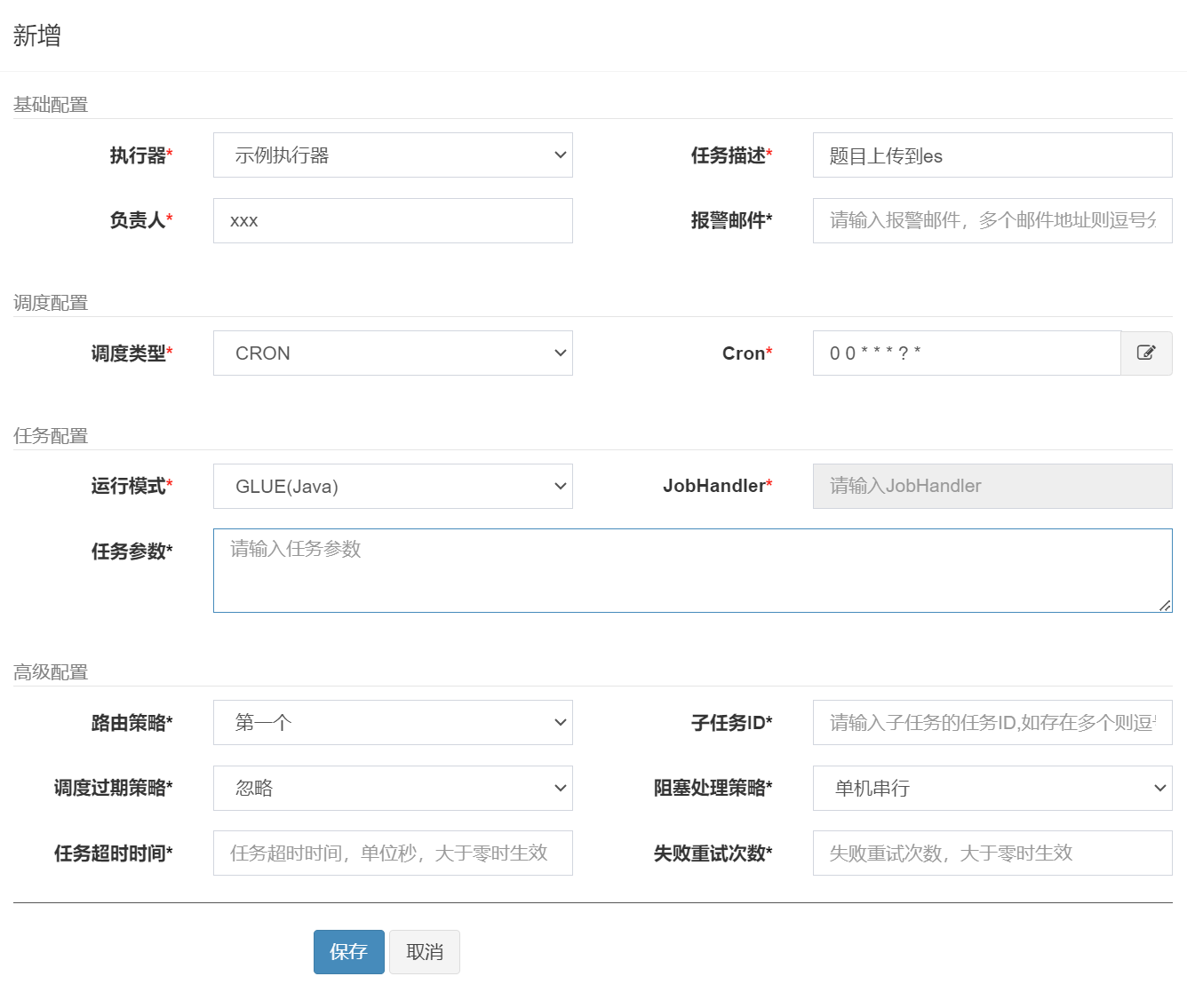The height and width of the screenshot is (1008, 1187).
Task: Click the Cron expression text field
Action: pos(966,353)
